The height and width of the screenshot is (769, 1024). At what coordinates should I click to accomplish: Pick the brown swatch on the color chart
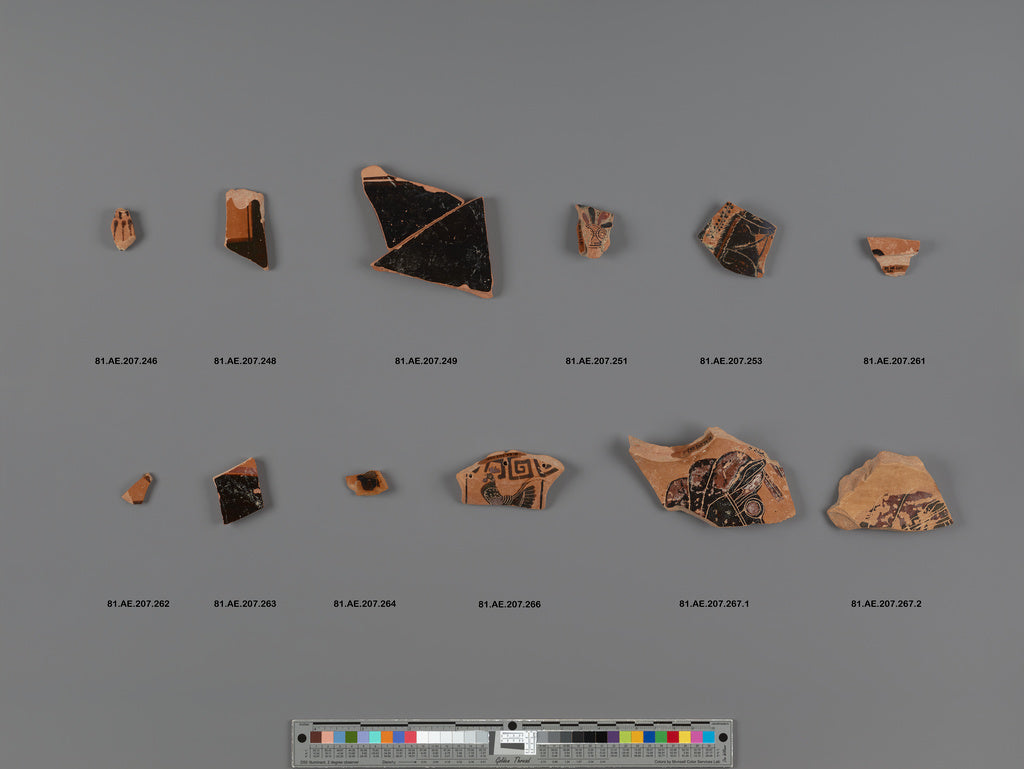point(316,737)
